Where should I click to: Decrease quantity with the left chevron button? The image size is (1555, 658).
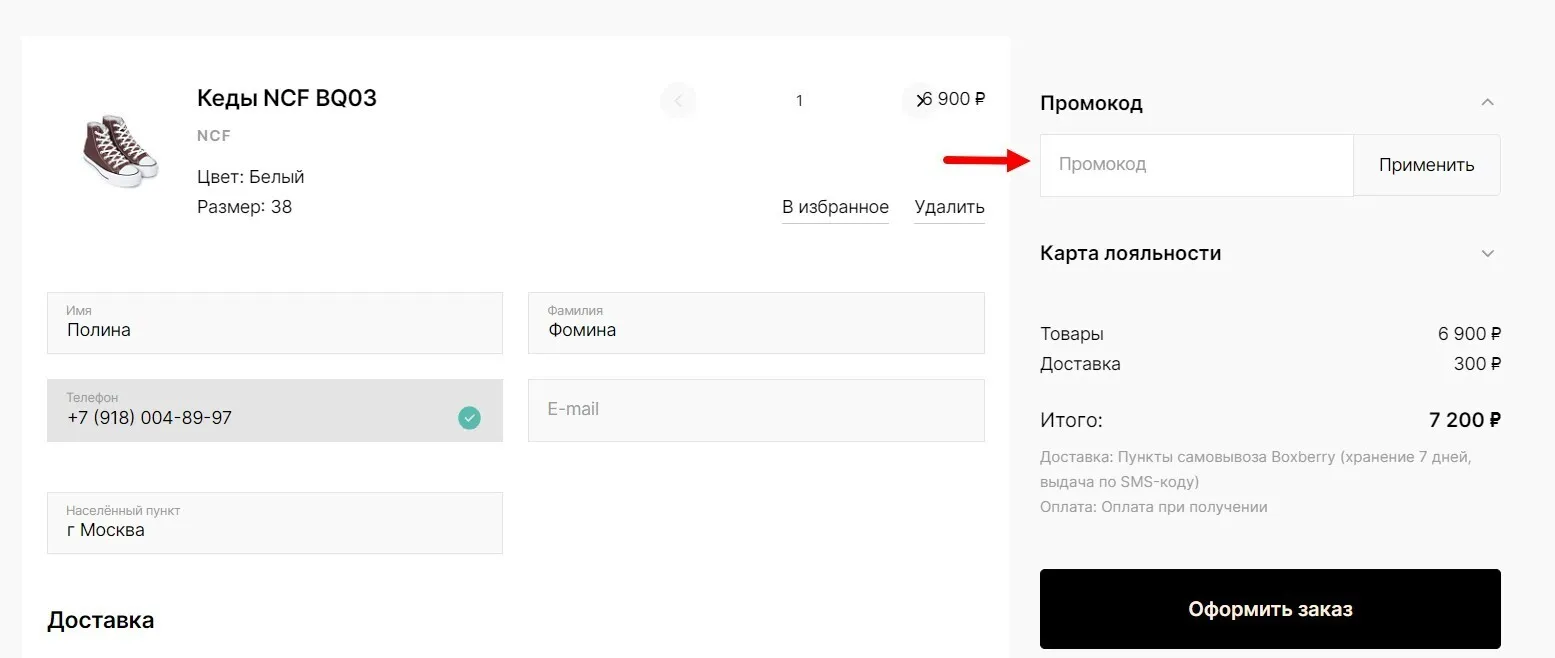[x=678, y=100]
